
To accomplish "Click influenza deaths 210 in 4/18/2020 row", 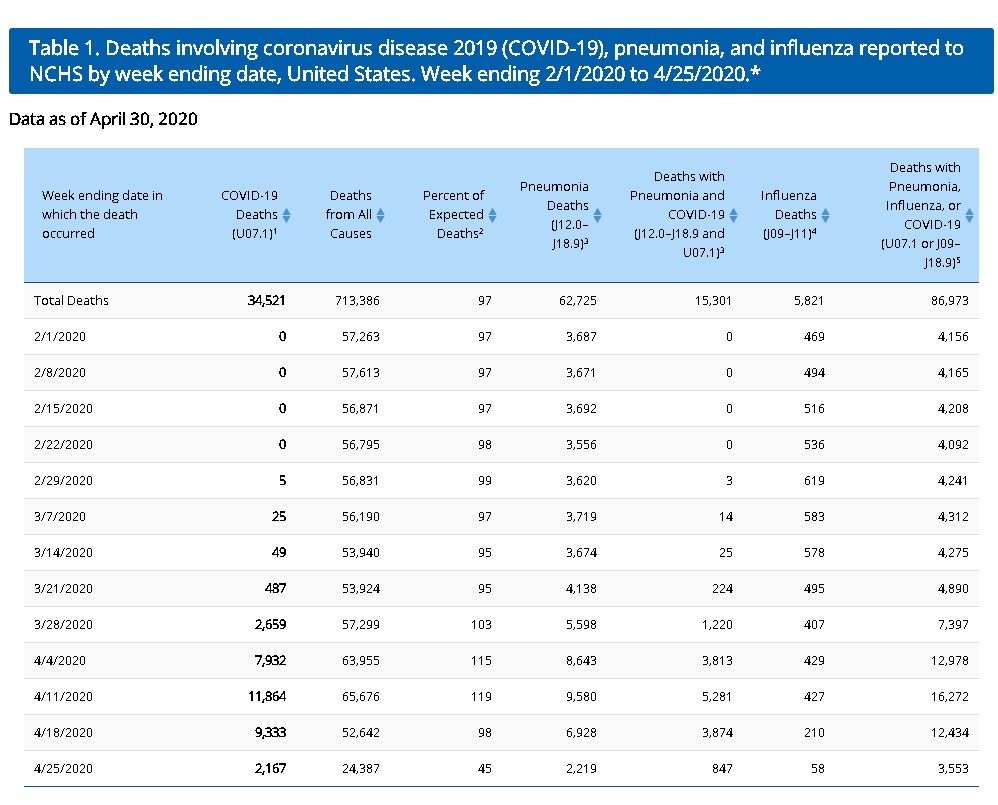I will [814, 732].
